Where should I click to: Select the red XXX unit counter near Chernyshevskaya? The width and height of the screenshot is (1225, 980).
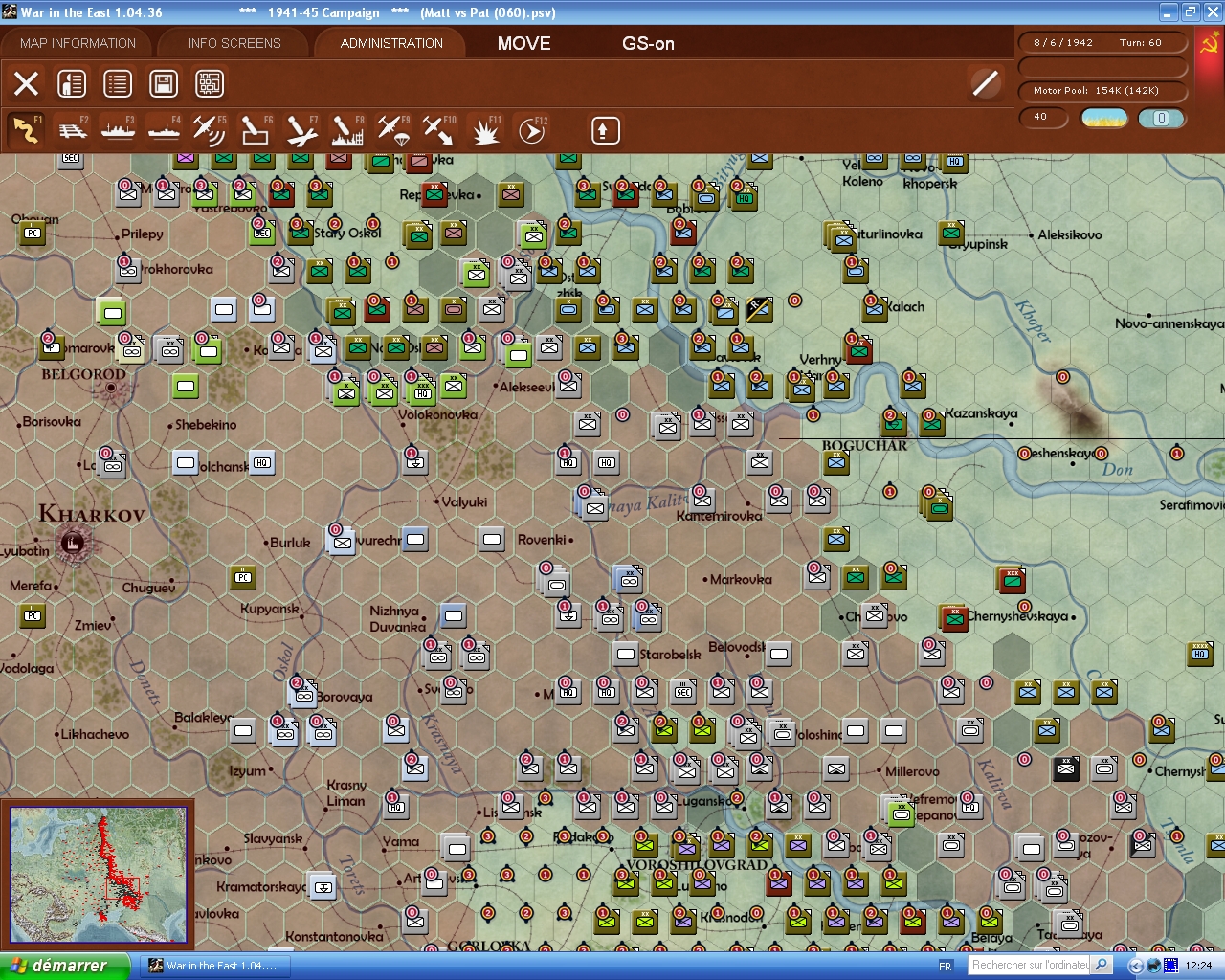click(x=1012, y=580)
